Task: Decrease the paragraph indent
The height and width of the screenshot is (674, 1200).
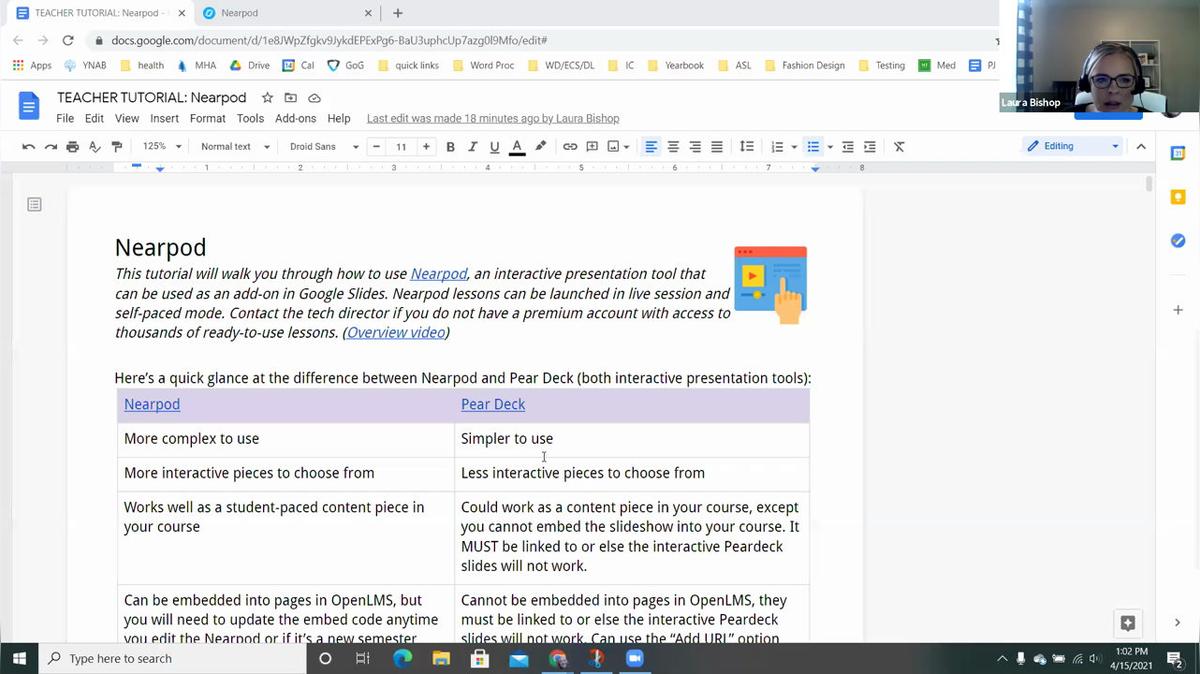Action: (x=848, y=147)
